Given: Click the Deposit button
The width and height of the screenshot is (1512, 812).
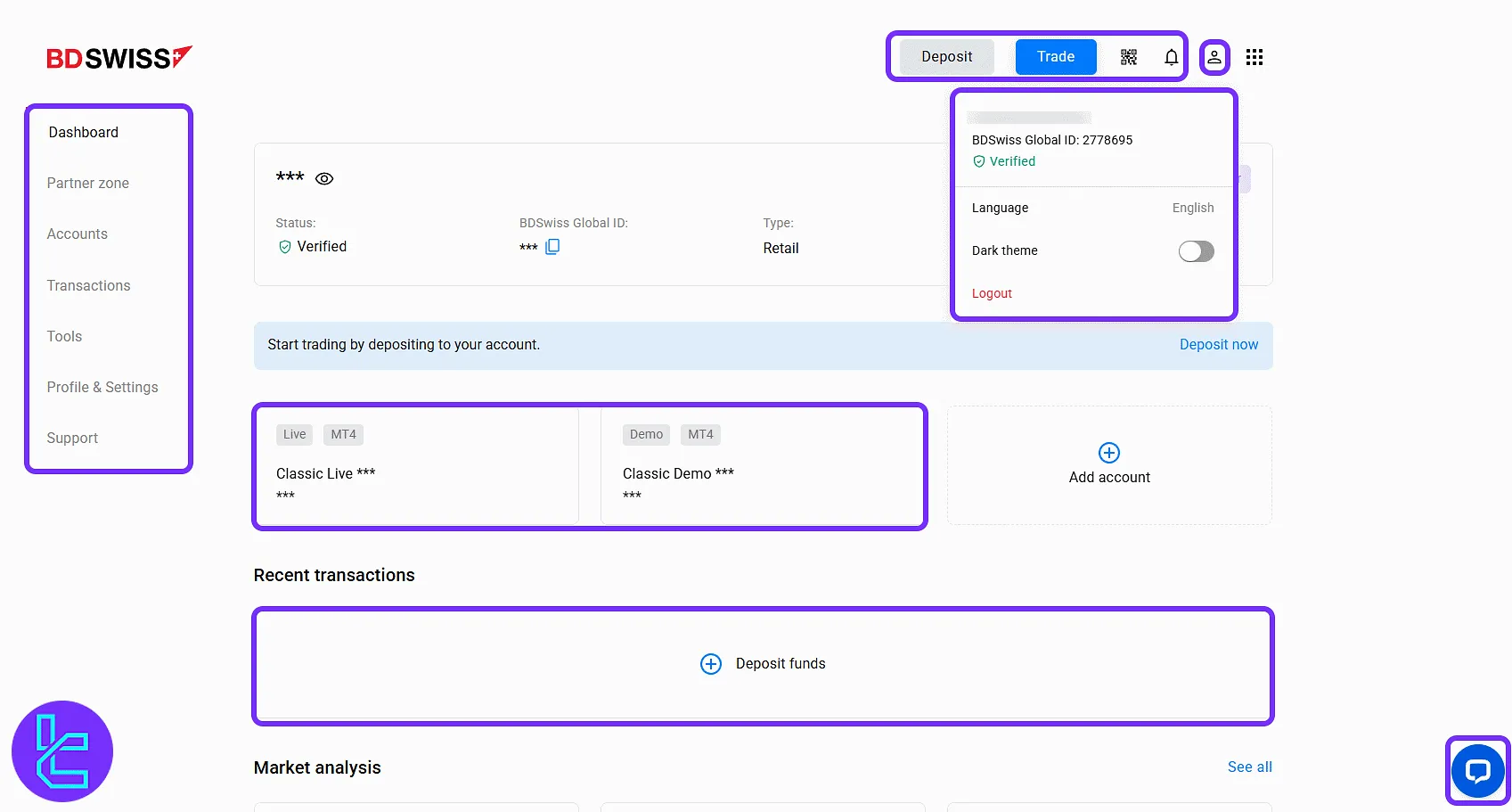Looking at the screenshot, I should 947,57.
